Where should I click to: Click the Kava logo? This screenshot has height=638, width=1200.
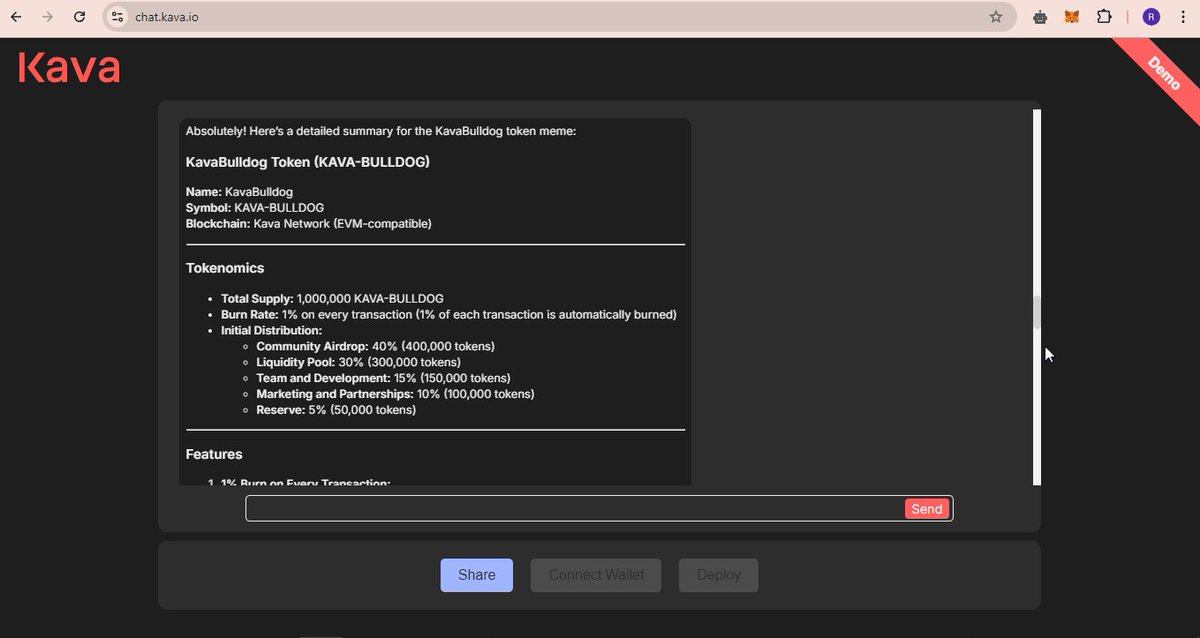[x=69, y=67]
